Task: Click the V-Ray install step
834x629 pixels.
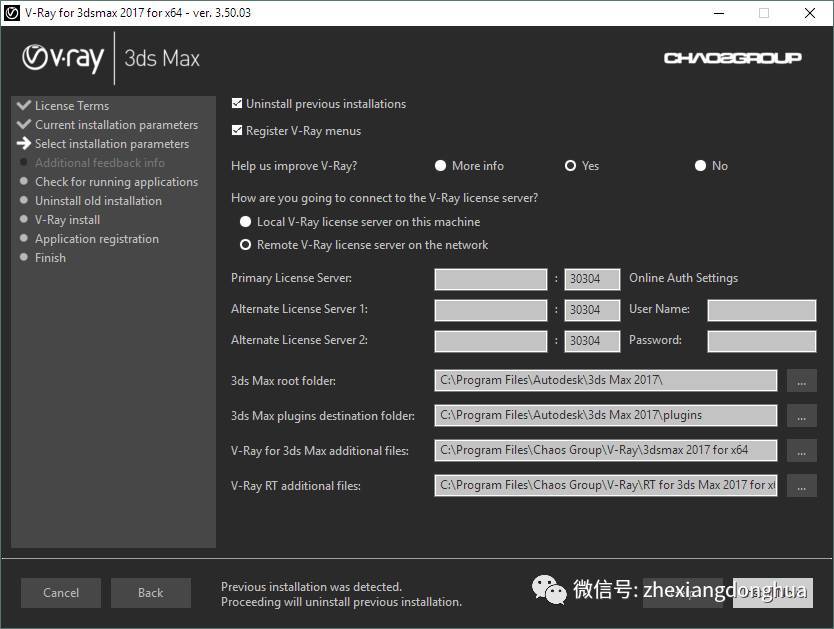Action: coord(68,220)
